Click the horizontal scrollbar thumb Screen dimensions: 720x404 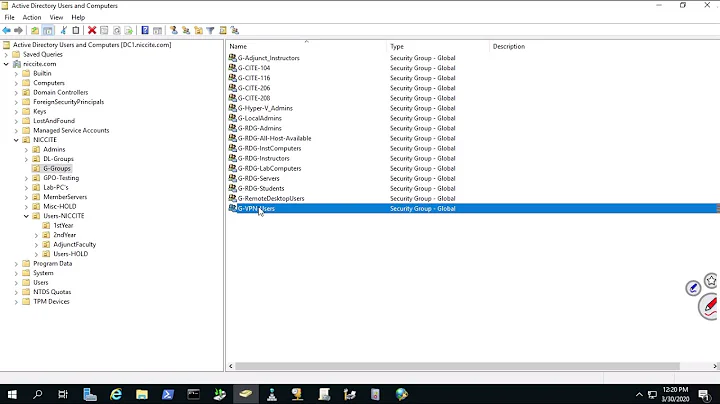click(x=457, y=366)
